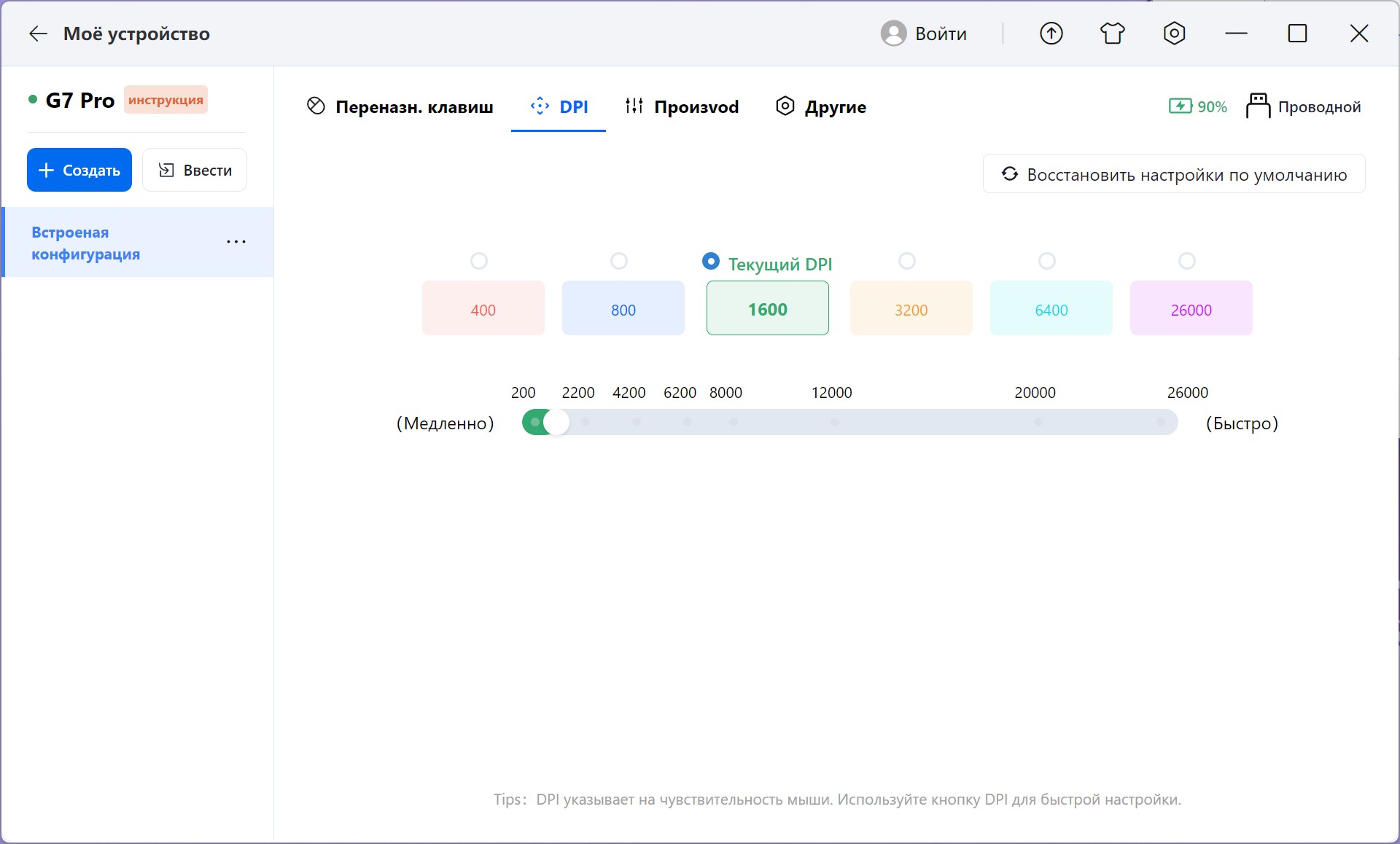Image resolution: width=1400 pixels, height=844 pixels.
Task: Click the Создать button
Action: coord(79,170)
